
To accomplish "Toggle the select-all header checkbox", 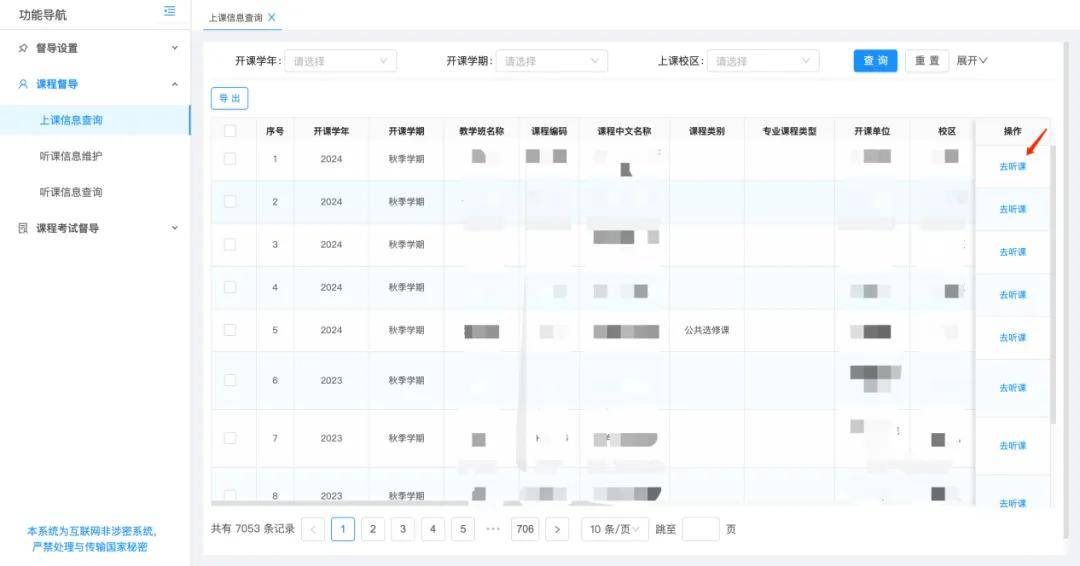I will pos(230,131).
